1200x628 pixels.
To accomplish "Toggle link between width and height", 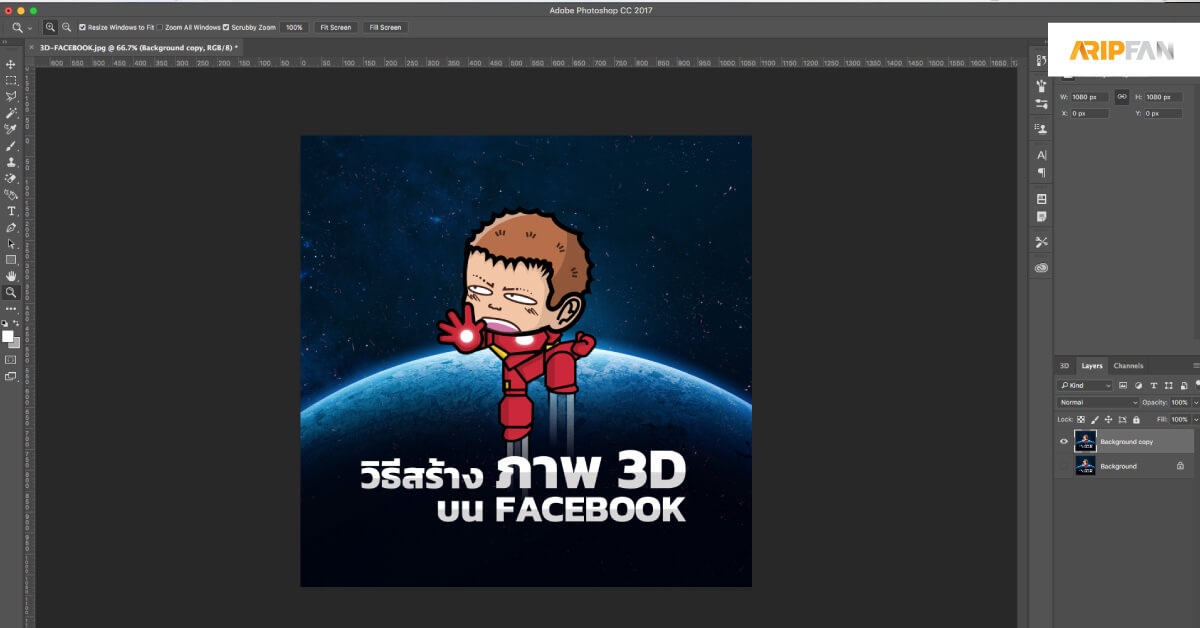I will 1122,97.
